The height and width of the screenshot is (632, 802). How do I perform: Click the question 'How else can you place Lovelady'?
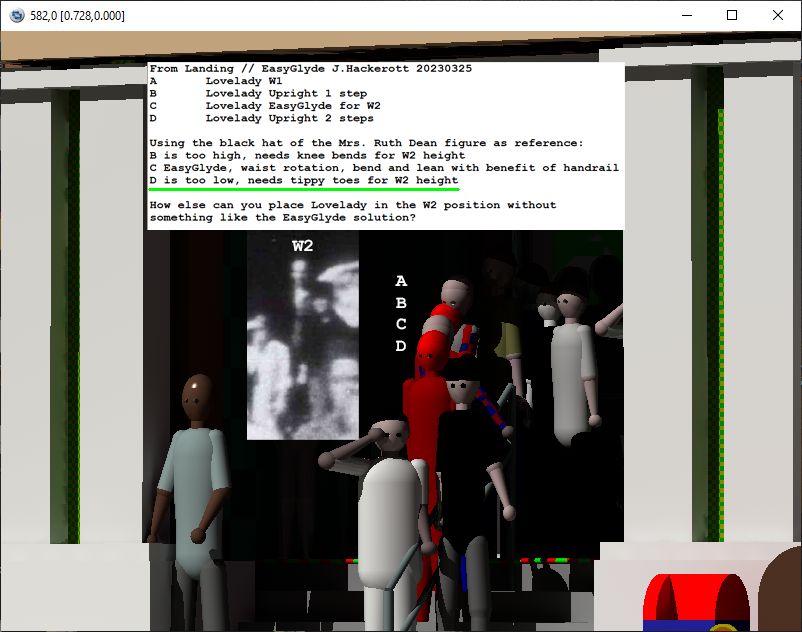[x=353, y=211]
